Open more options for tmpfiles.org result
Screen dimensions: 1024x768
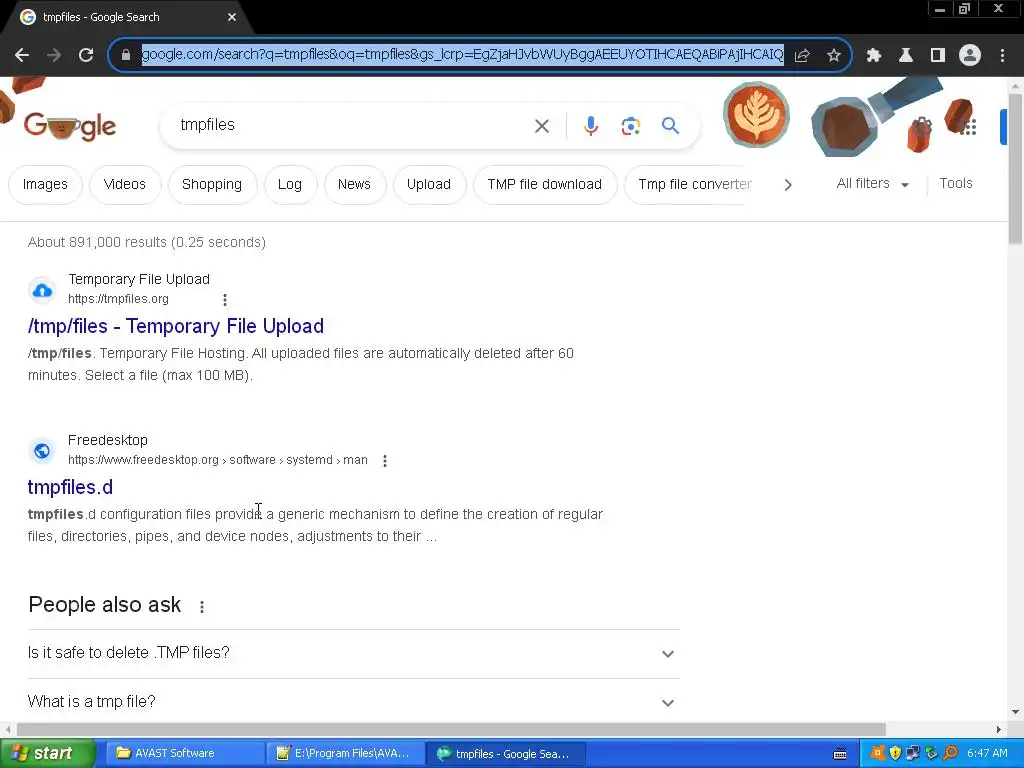point(225,300)
